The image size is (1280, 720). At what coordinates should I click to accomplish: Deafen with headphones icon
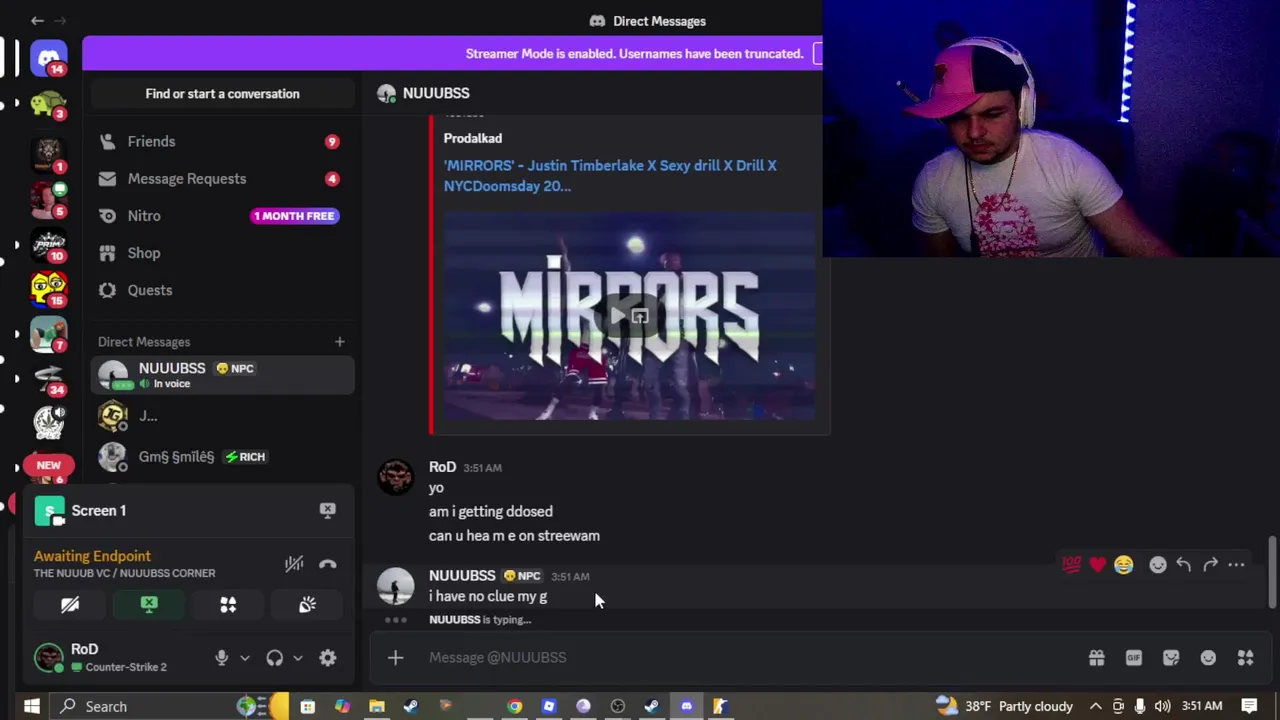click(x=274, y=657)
